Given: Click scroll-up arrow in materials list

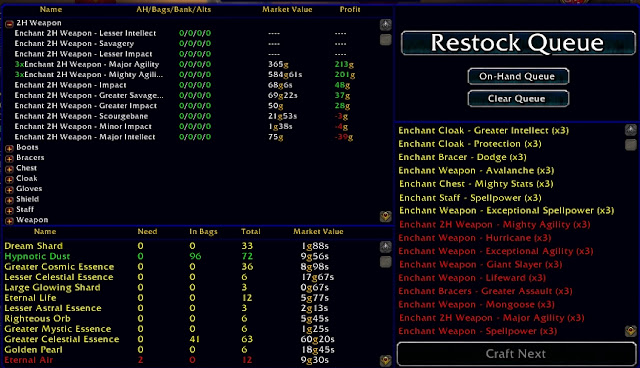Looking at the screenshot, I should pos(386,247).
